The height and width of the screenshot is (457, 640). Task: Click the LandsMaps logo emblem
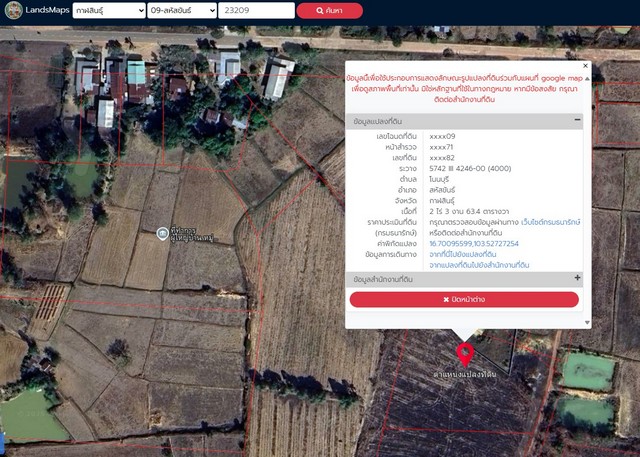(x=14, y=10)
